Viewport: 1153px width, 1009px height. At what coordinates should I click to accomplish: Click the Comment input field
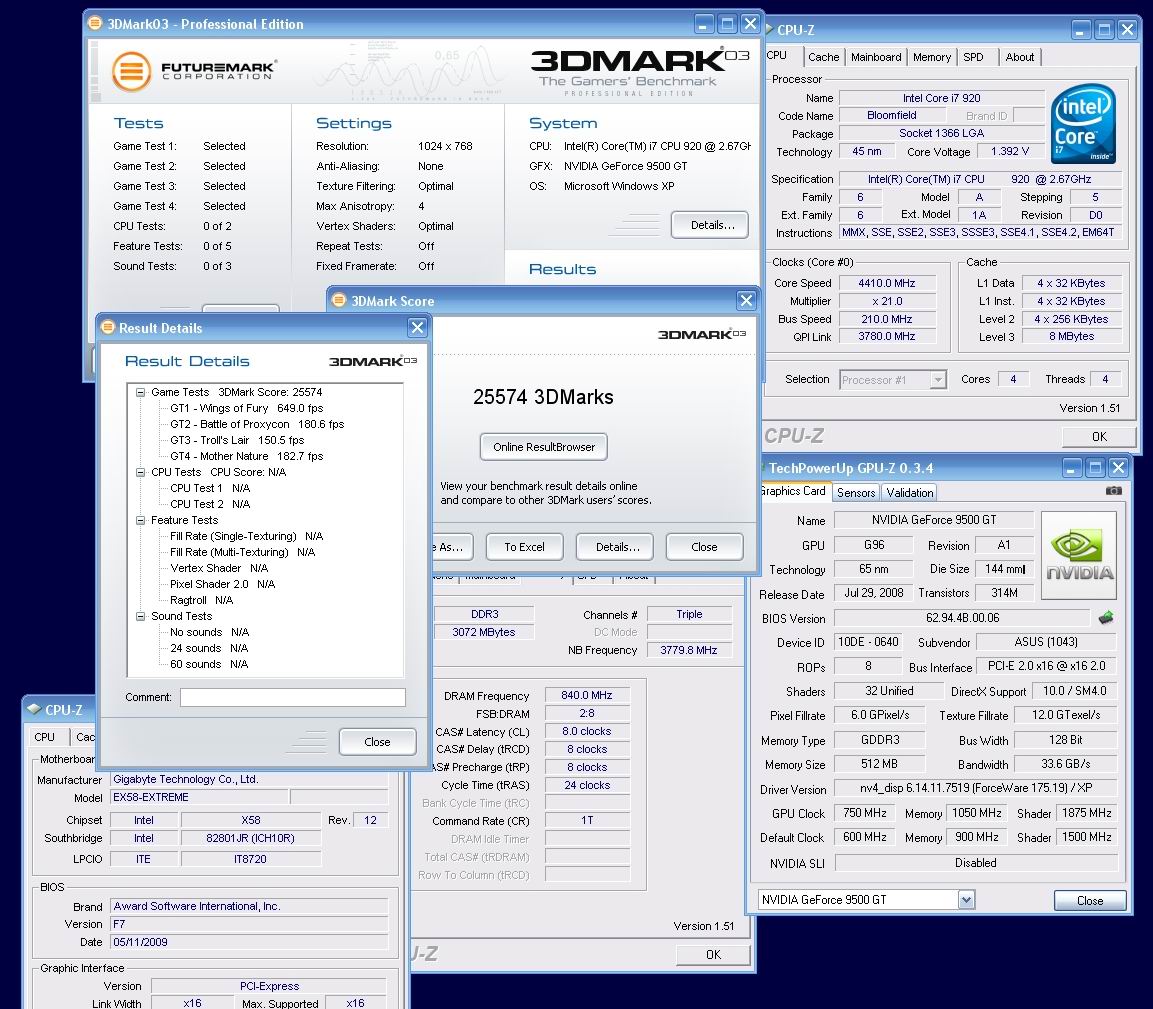point(293,697)
